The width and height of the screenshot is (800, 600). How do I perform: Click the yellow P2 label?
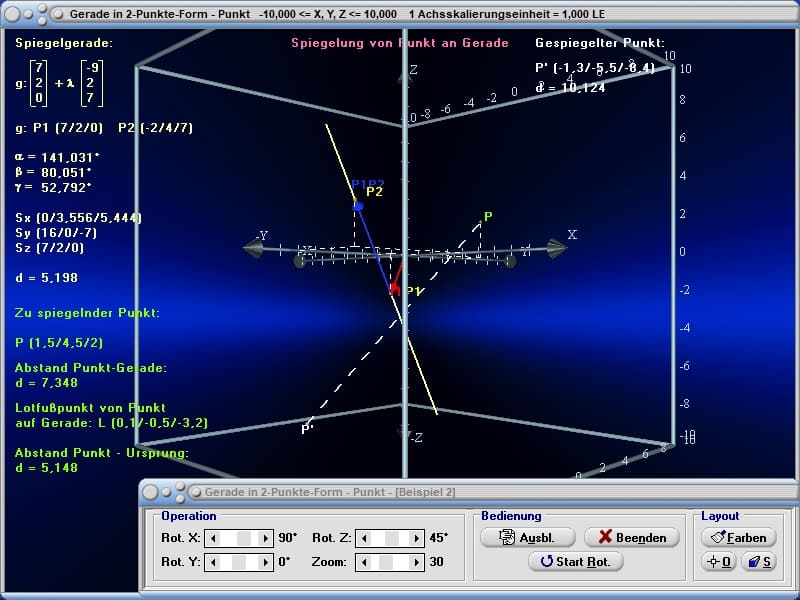pyautogui.click(x=374, y=192)
